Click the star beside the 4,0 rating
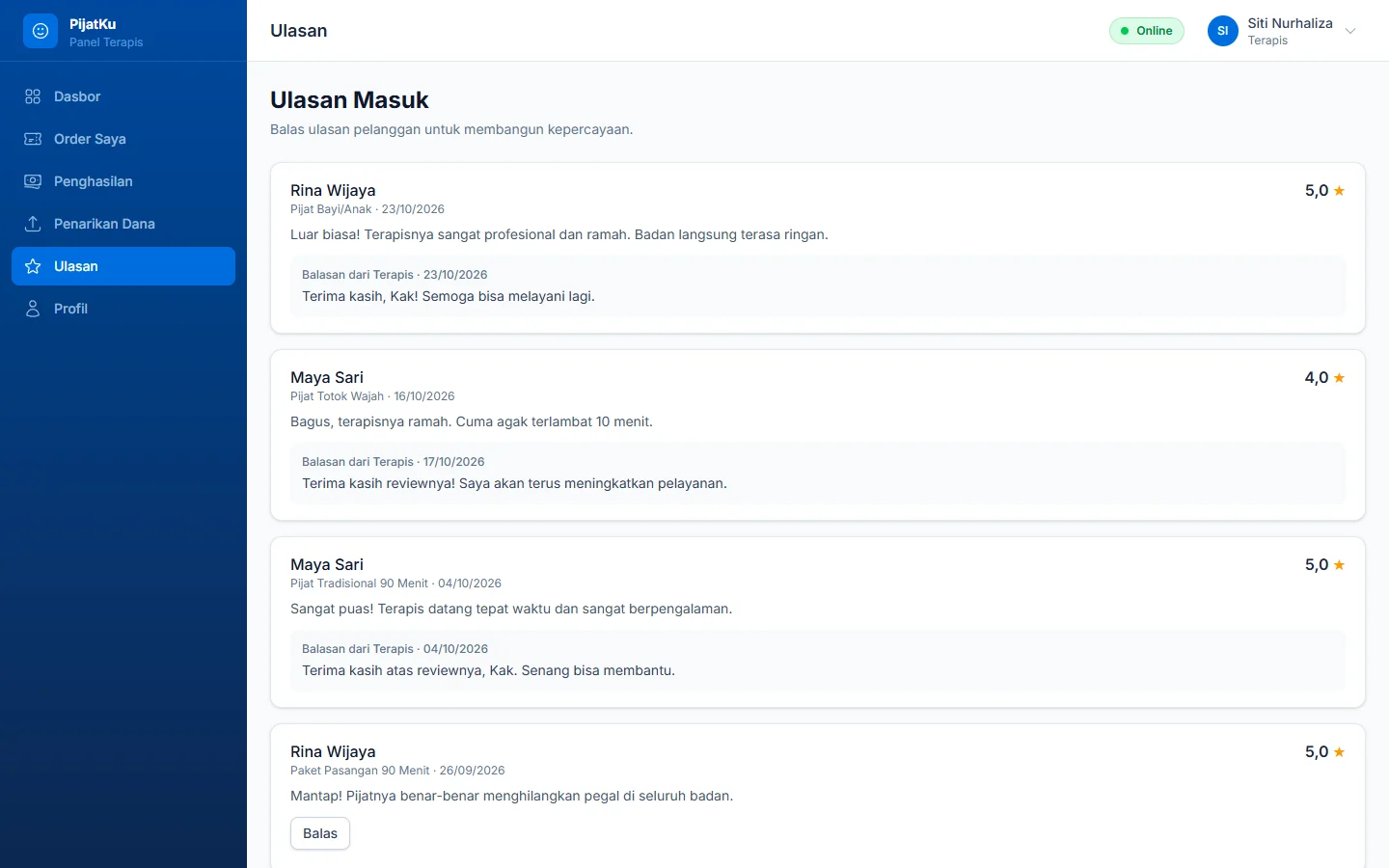Image resolution: width=1389 pixels, height=868 pixels. click(x=1339, y=378)
